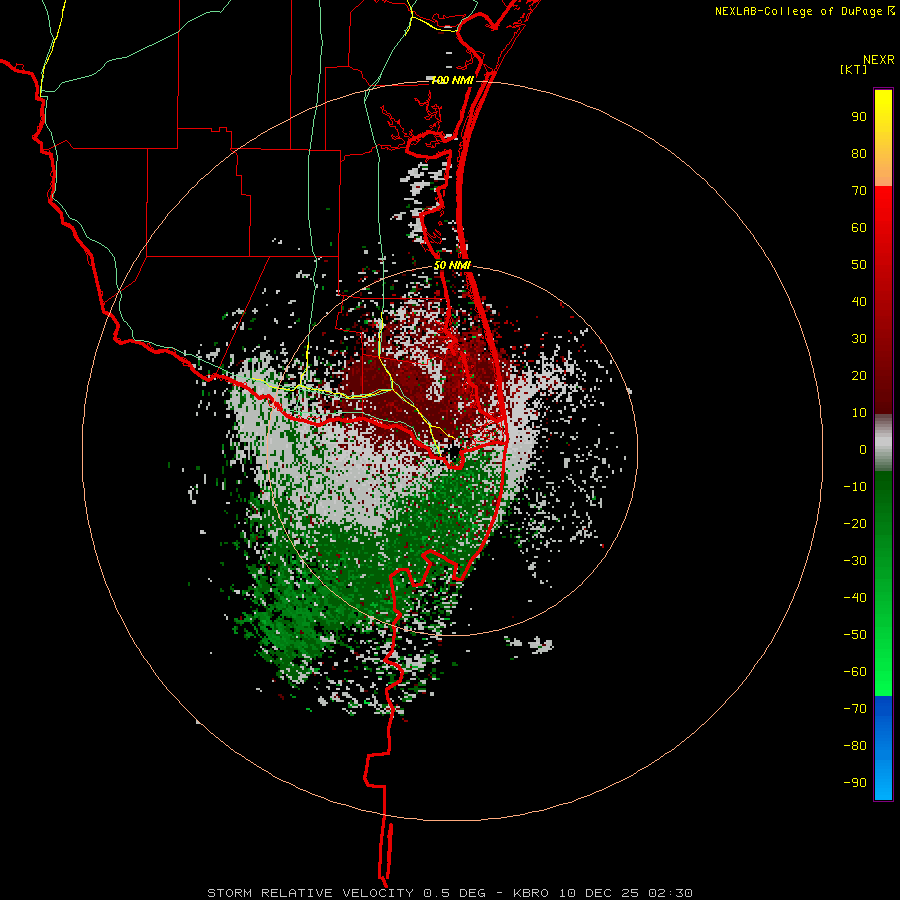Click the -10 value on the velocity scale
900x900 pixels.
coord(855,487)
